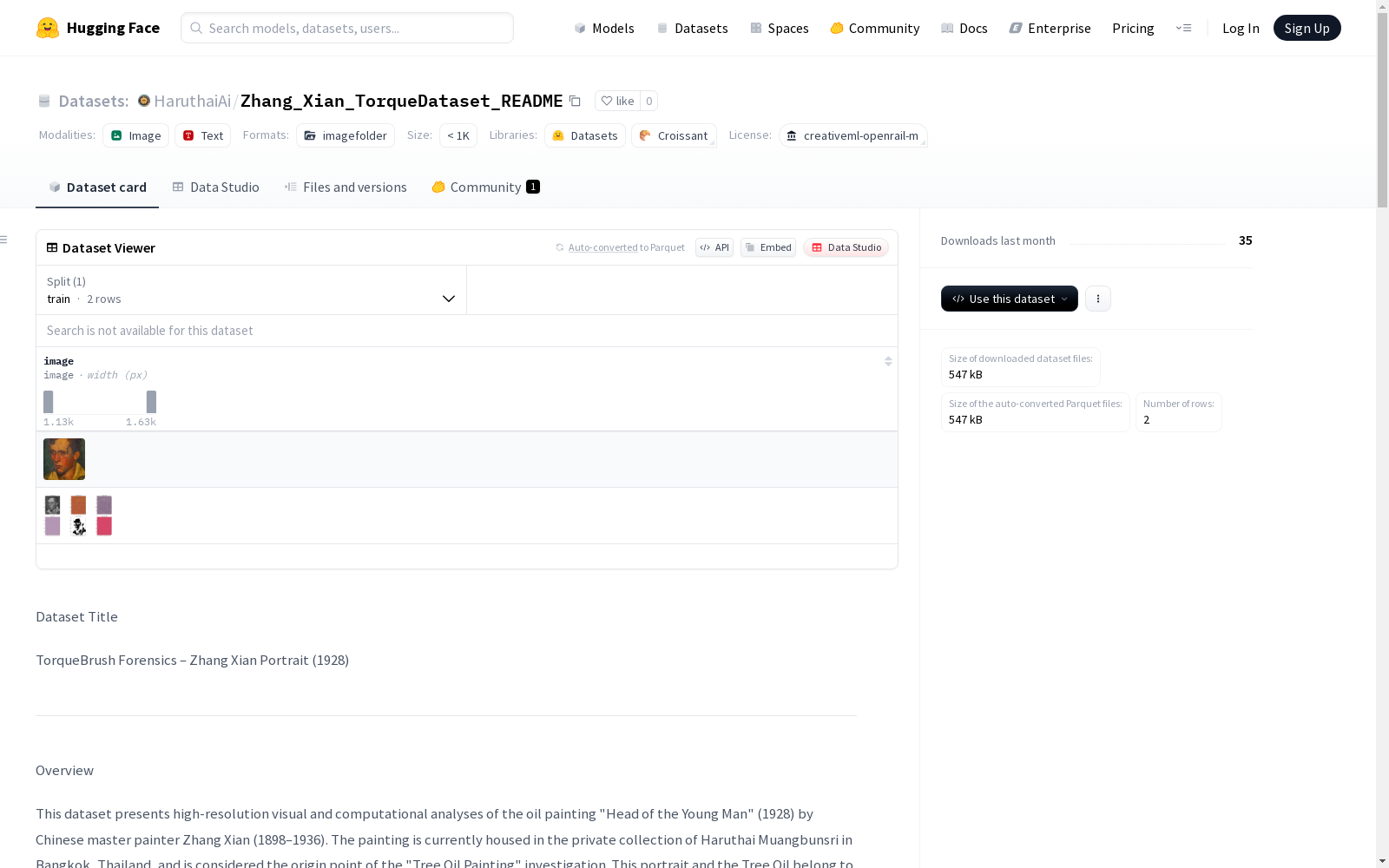The height and width of the screenshot is (868, 1389).
Task: Click the API button in Dataset Viewer
Action: [x=714, y=247]
